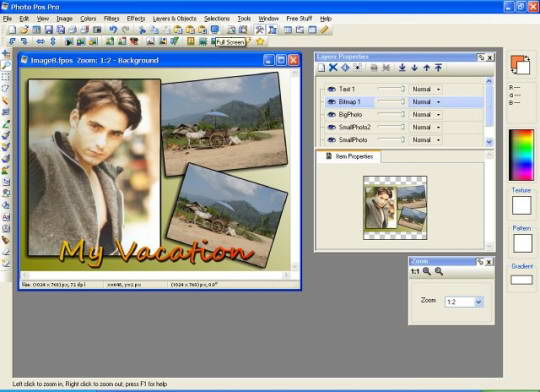540x392 pixels.
Task: Click the flip vertical double-arrow icon
Action: (53, 42)
